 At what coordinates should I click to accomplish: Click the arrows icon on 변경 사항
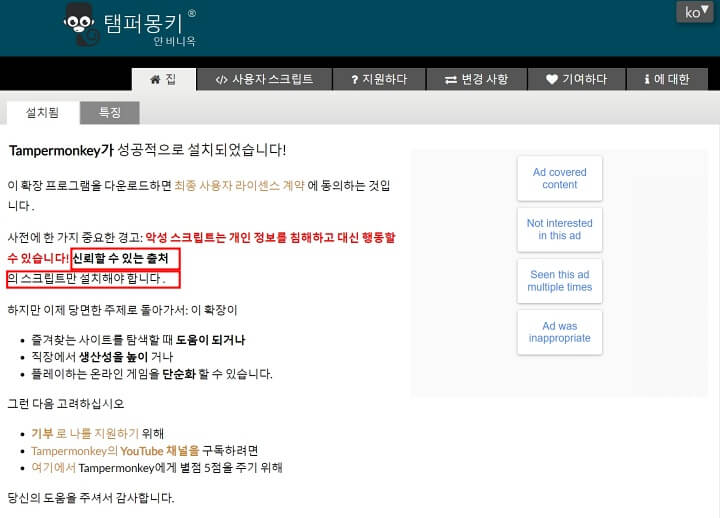click(451, 80)
